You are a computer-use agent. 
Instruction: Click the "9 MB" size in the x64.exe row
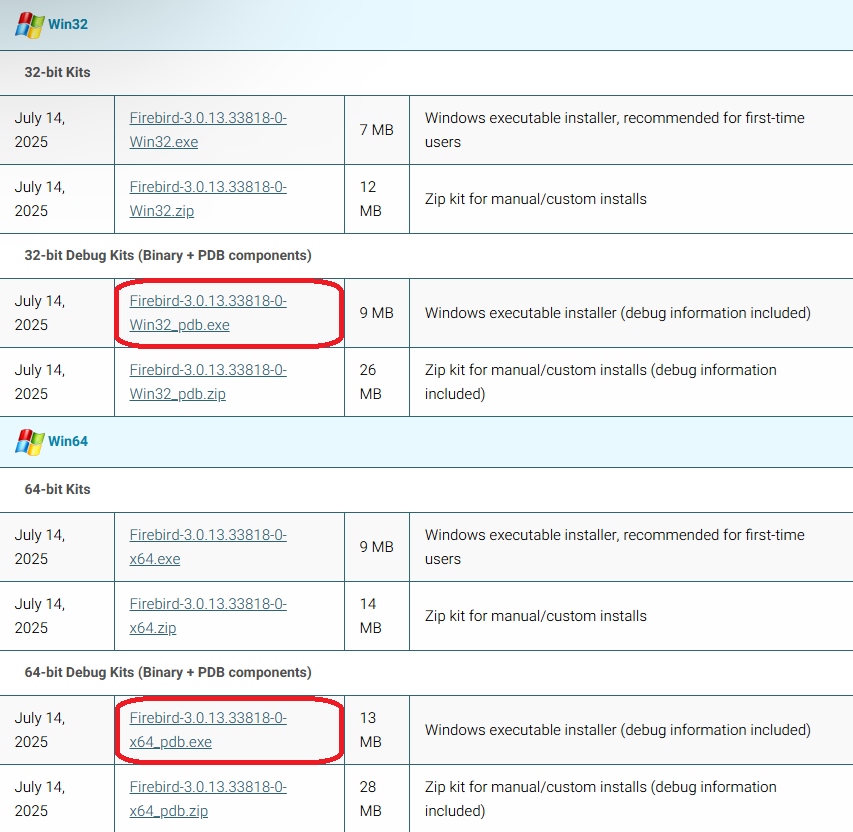(x=376, y=547)
